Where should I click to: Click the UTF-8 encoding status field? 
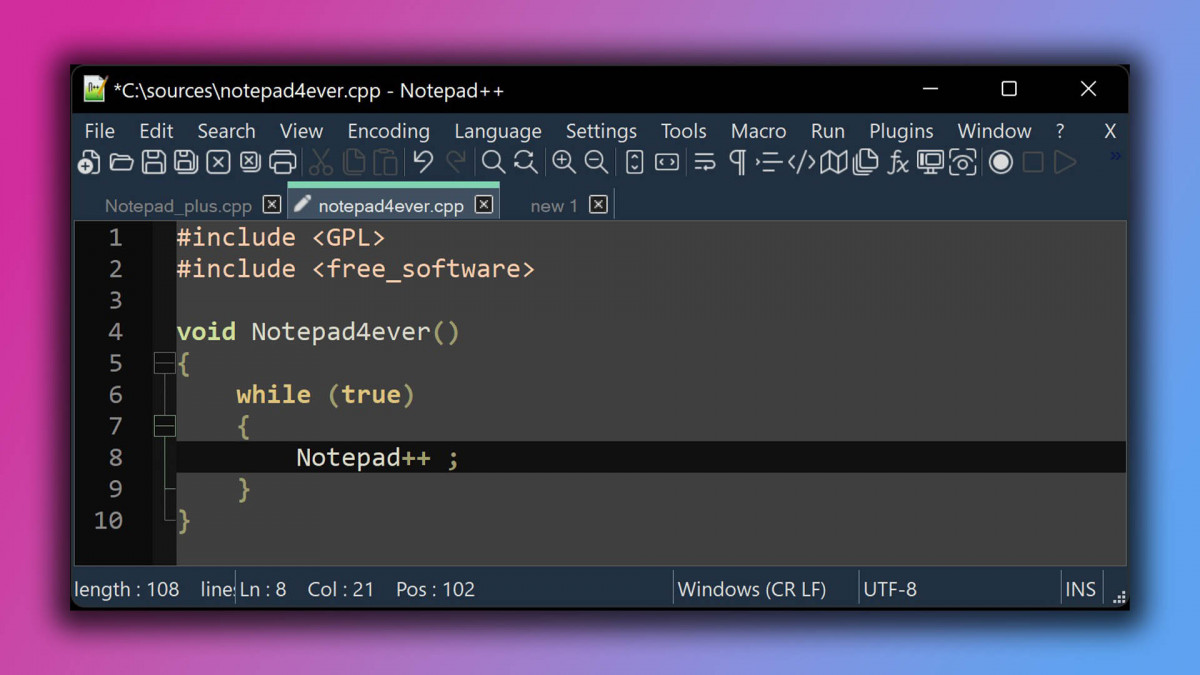point(890,589)
